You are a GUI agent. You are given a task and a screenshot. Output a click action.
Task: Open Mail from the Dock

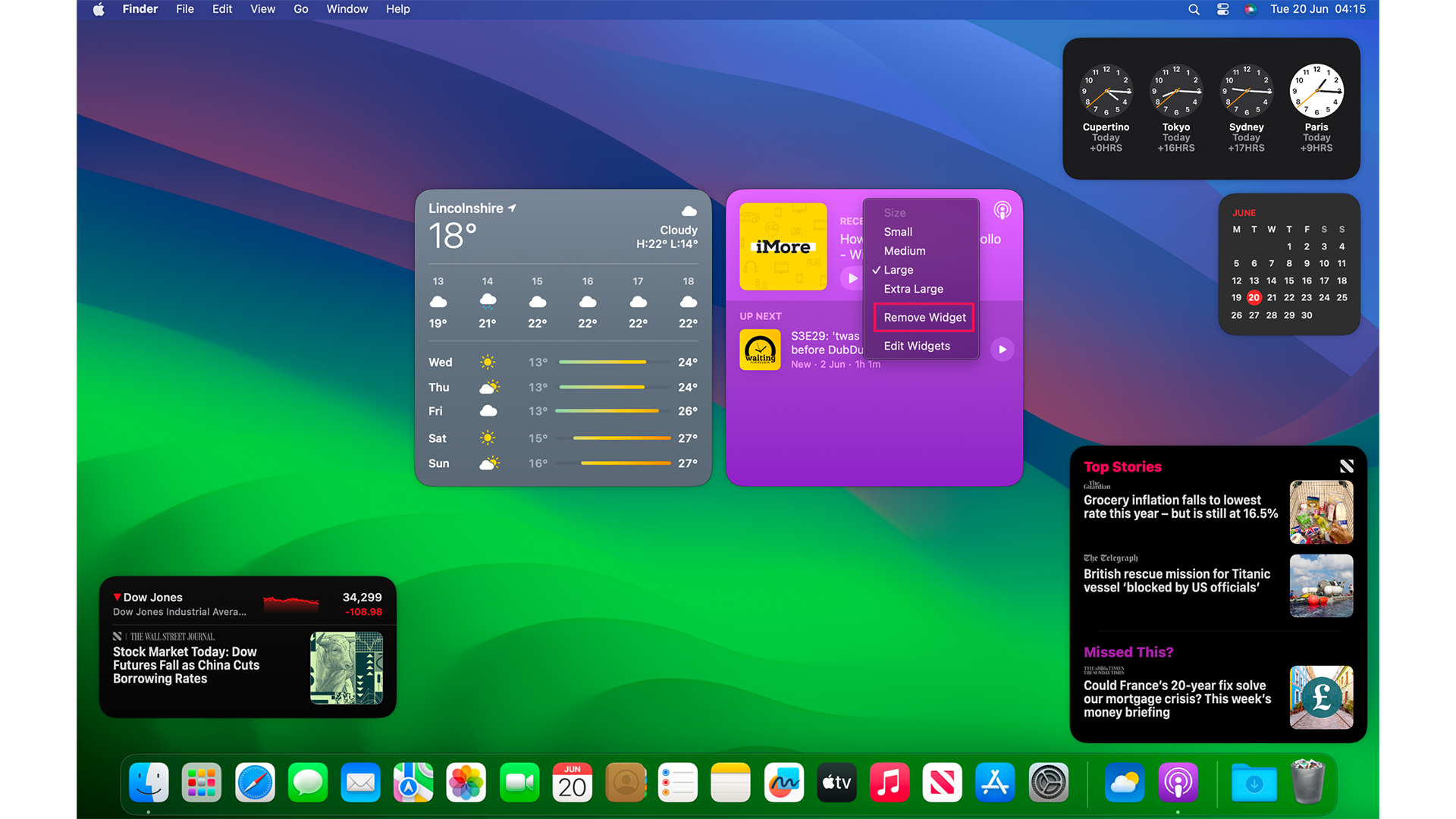[x=360, y=783]
